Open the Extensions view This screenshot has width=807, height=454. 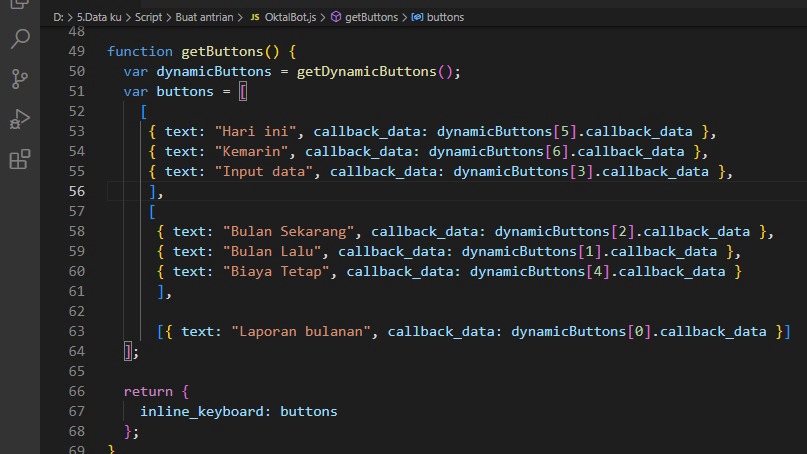pyautogui.click(x=20, y=159)
